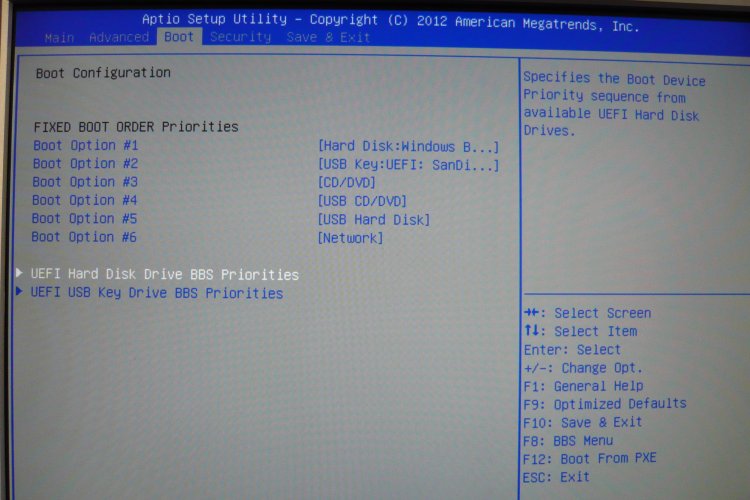Click the +/-: Change Opt. hint
750x500 pixels.
pyautogui.click(x=583, y=368)
